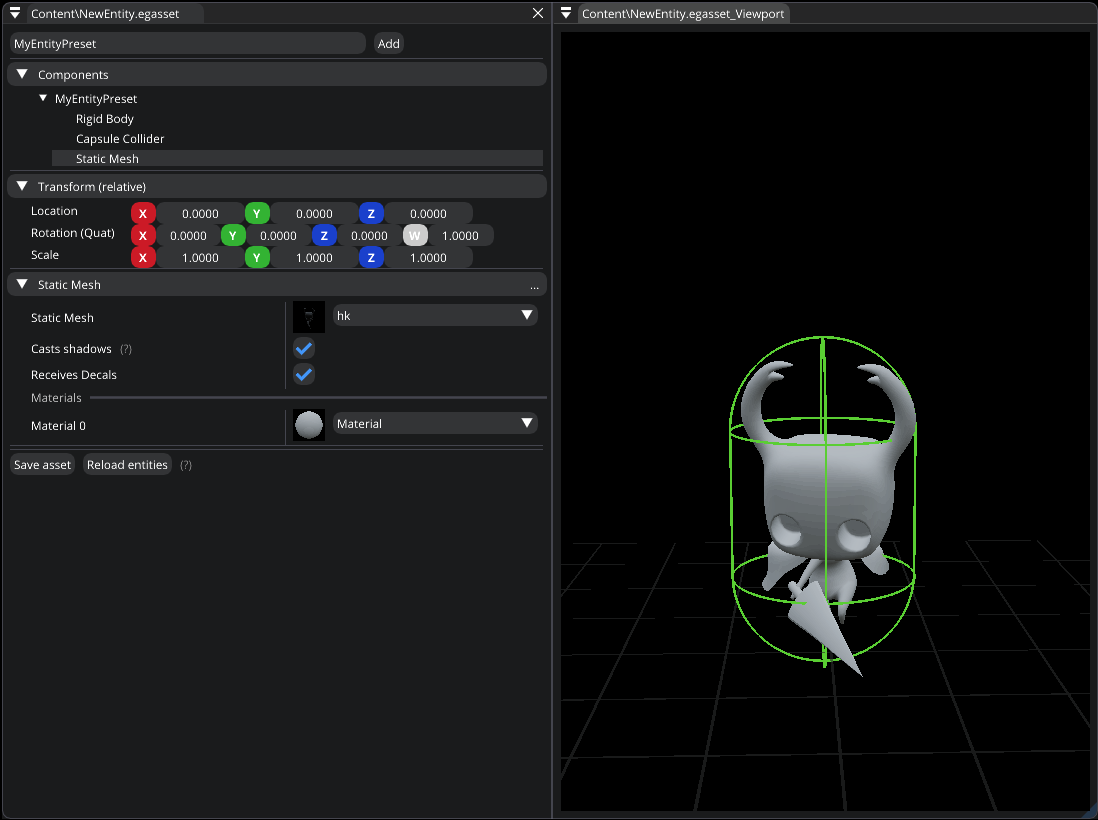The width and height of the screenshot is (1098, 820).
Task: Click the W badge of Rotation
Action: [x=415, y=235]
